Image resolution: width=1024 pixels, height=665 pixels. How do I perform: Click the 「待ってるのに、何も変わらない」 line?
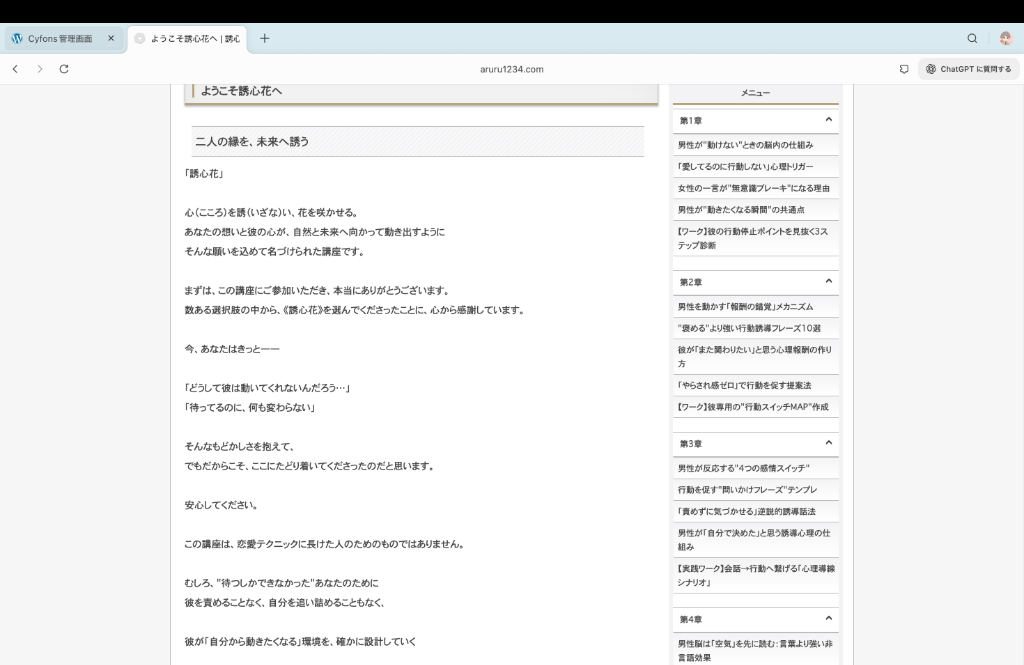point(250,408)
